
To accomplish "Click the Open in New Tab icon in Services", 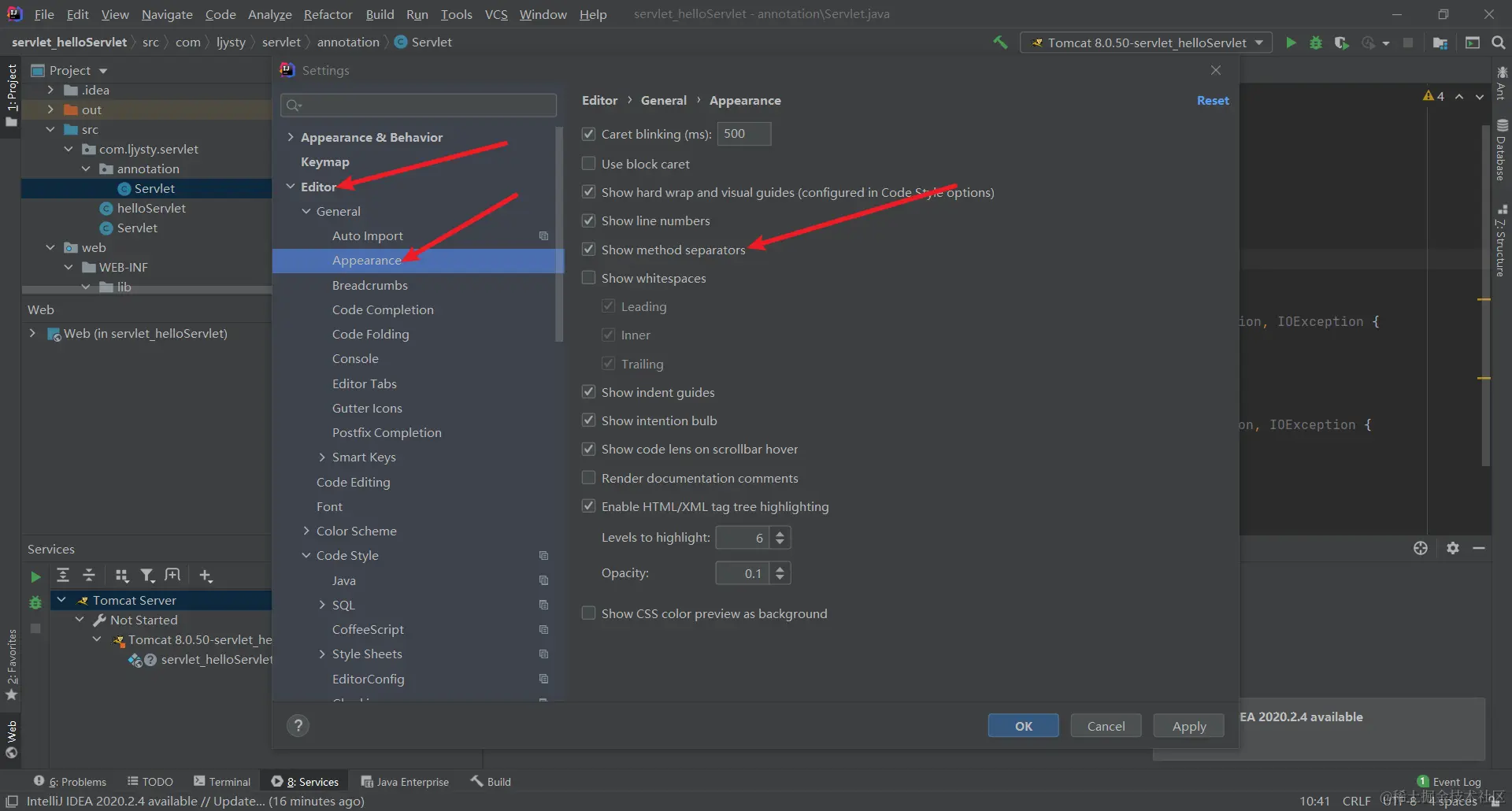I will [x=172, y=576].
